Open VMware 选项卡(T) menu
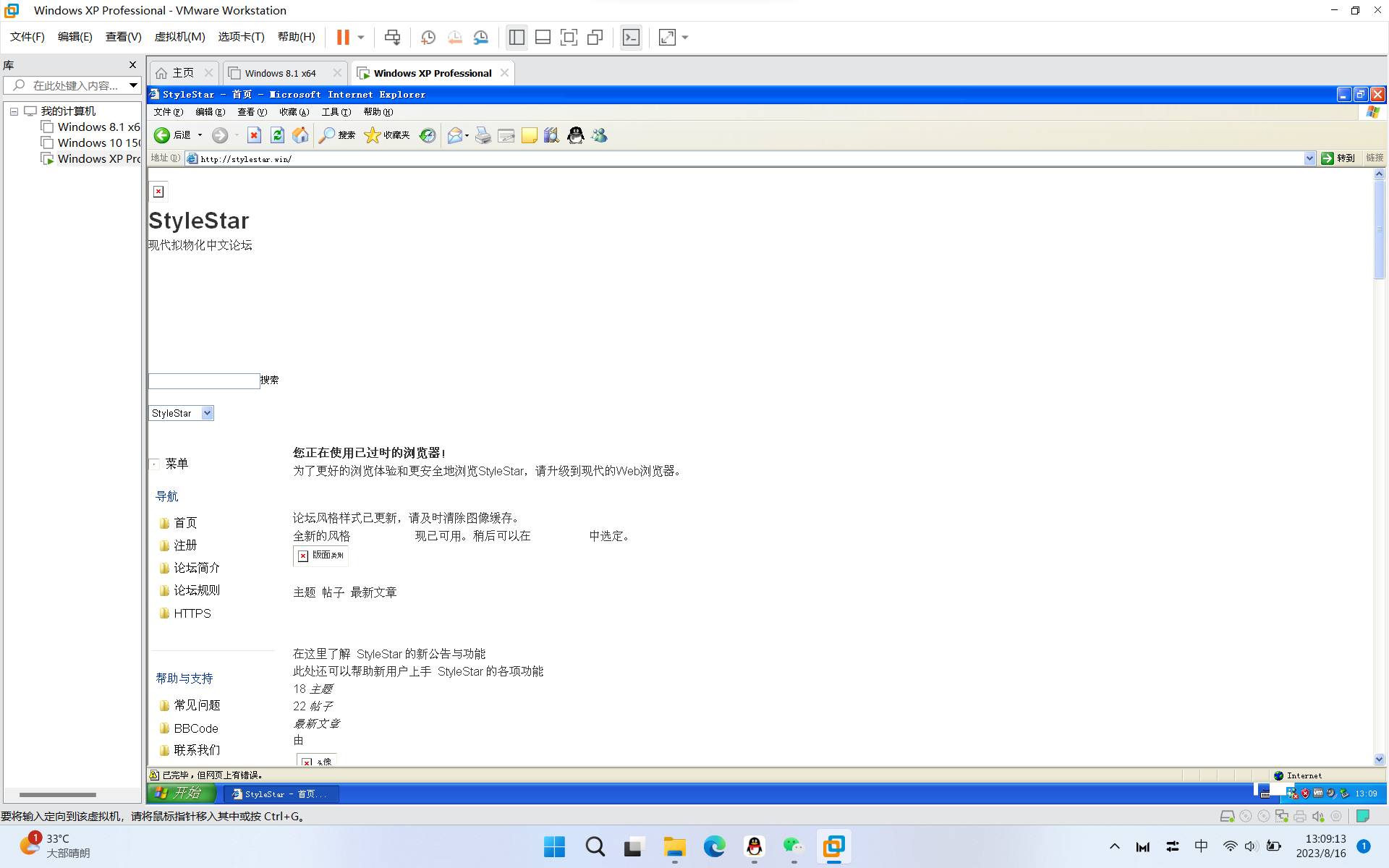Screen dimensions: 1389x868 click(x=241, y=37)
